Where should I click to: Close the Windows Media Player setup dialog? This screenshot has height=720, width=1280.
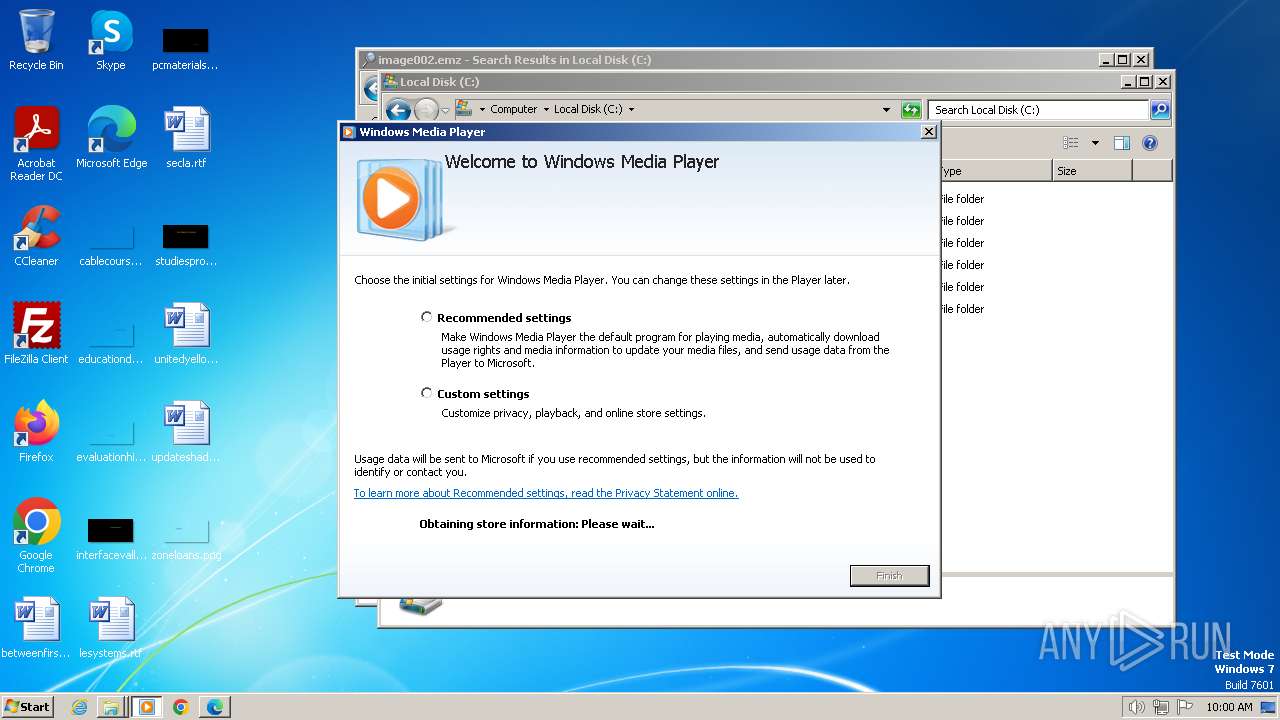[928, 131]
